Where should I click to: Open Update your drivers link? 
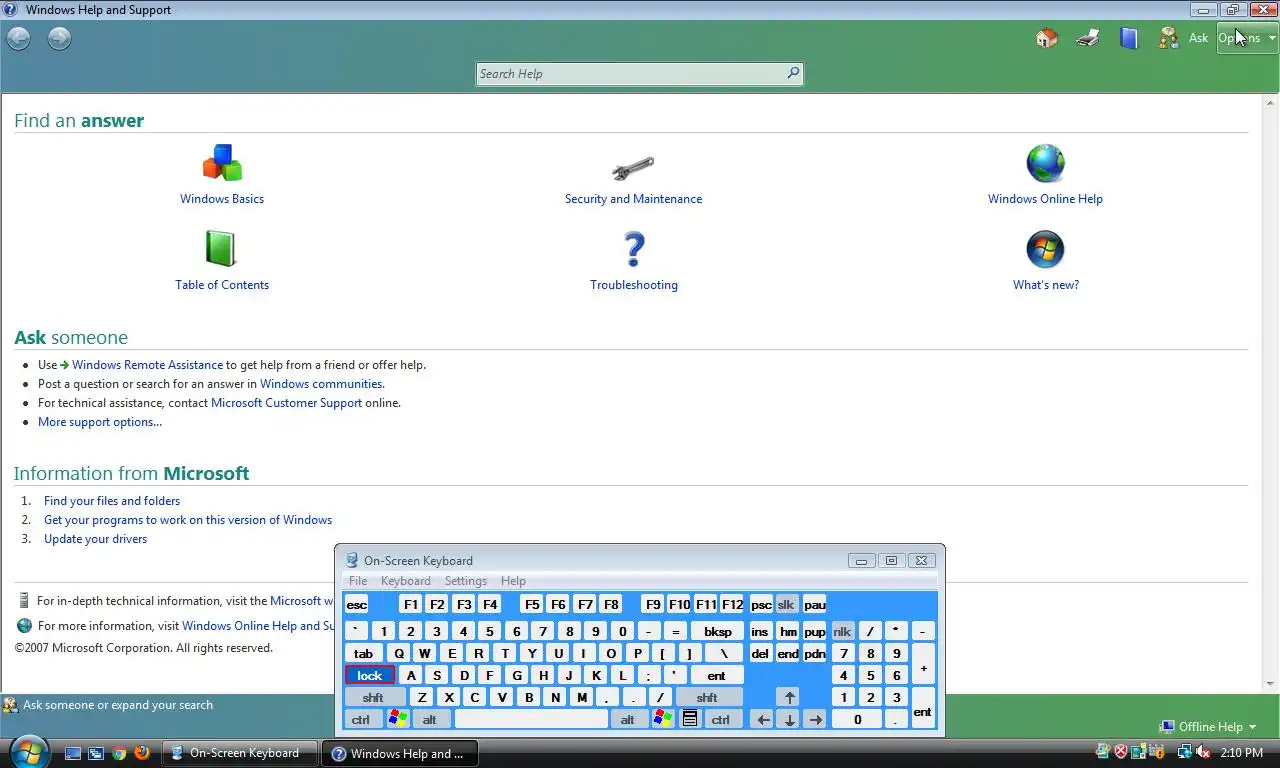pos(95,539)
